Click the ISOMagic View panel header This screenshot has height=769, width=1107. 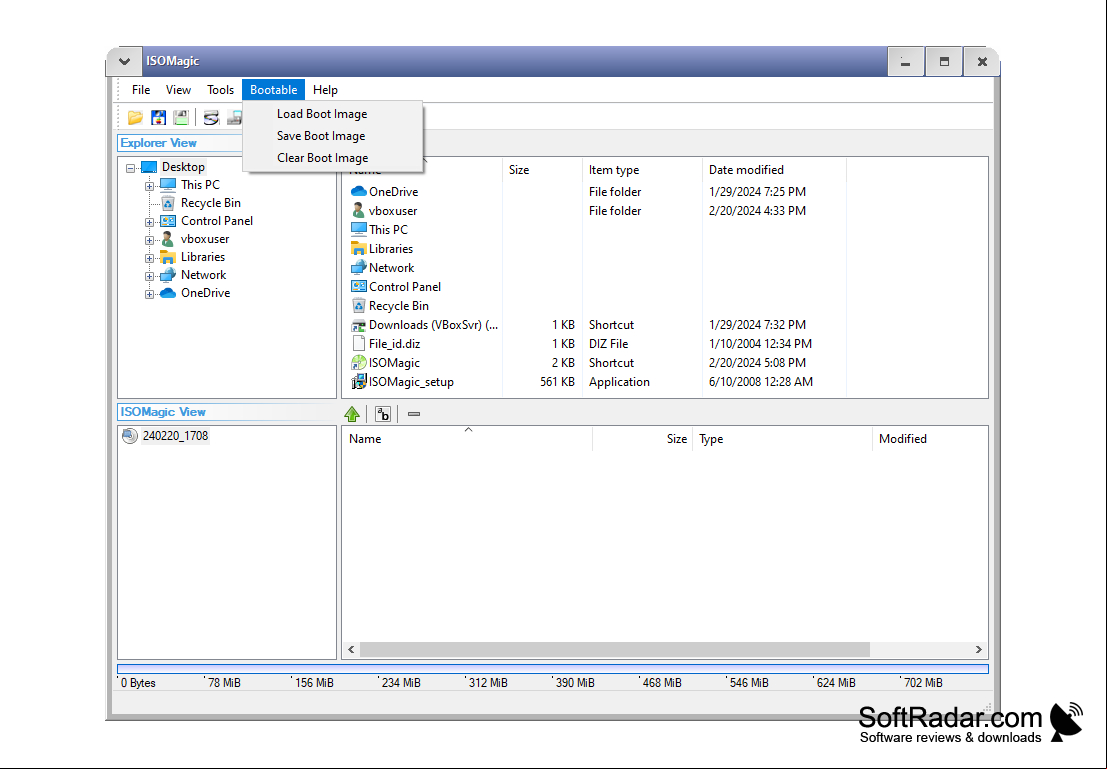pyautogui.click(x=227, y=412)
